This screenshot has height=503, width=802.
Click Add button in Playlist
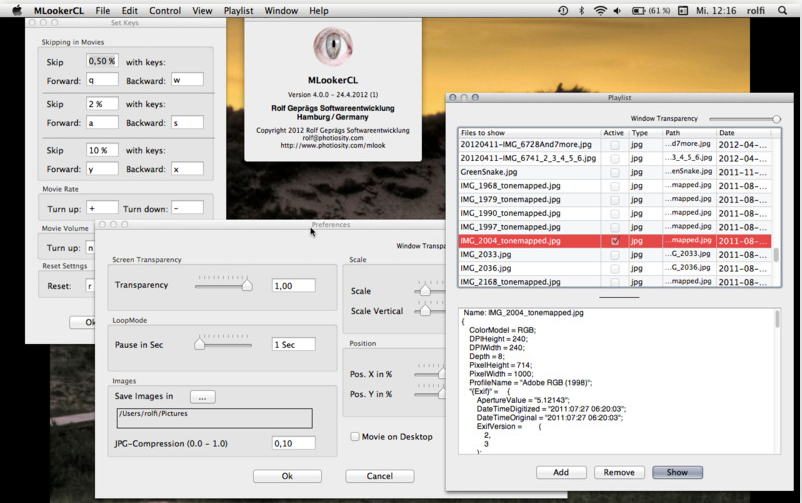coord(561,472)
